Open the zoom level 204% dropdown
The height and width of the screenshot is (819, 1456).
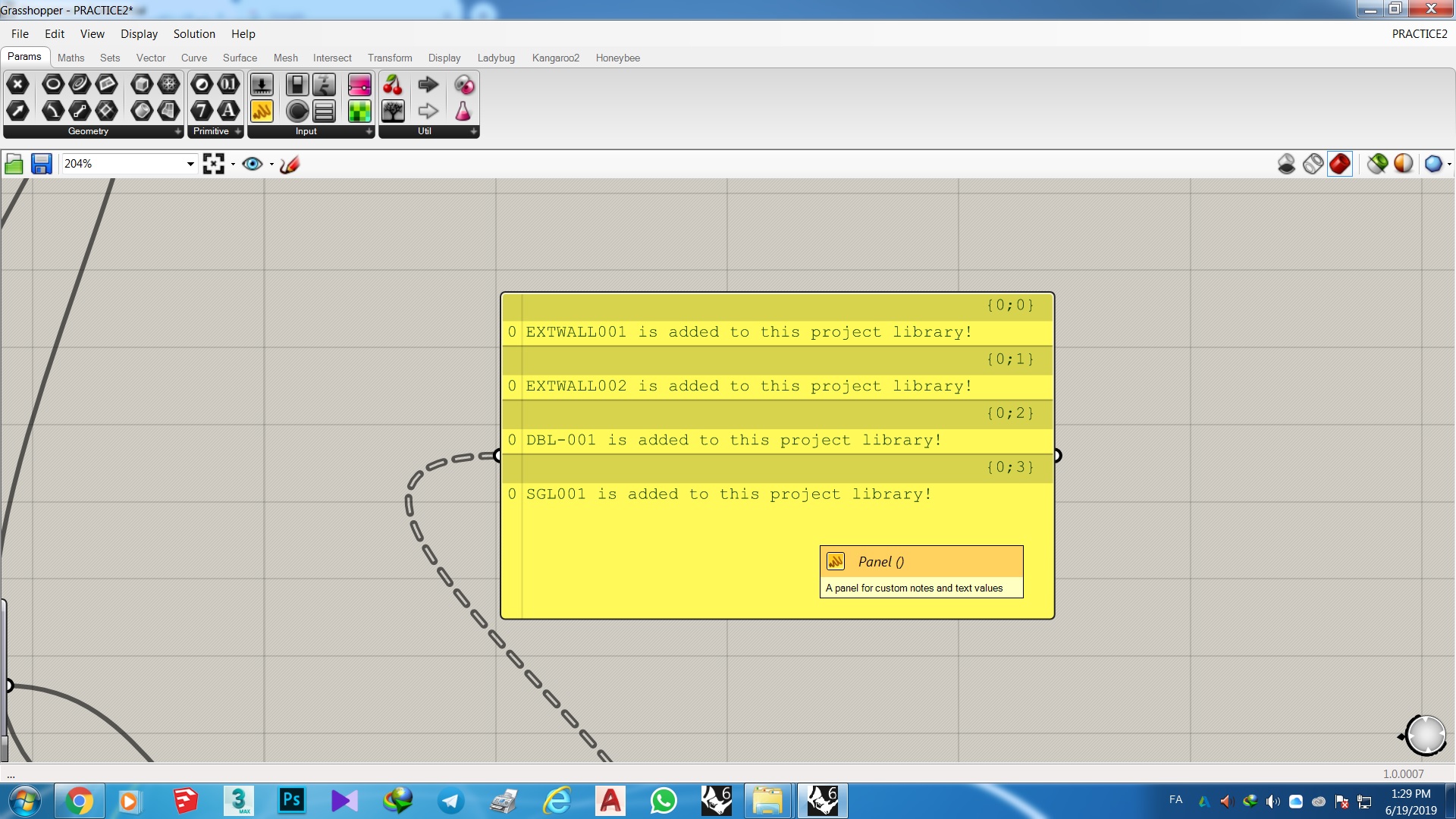190,164
